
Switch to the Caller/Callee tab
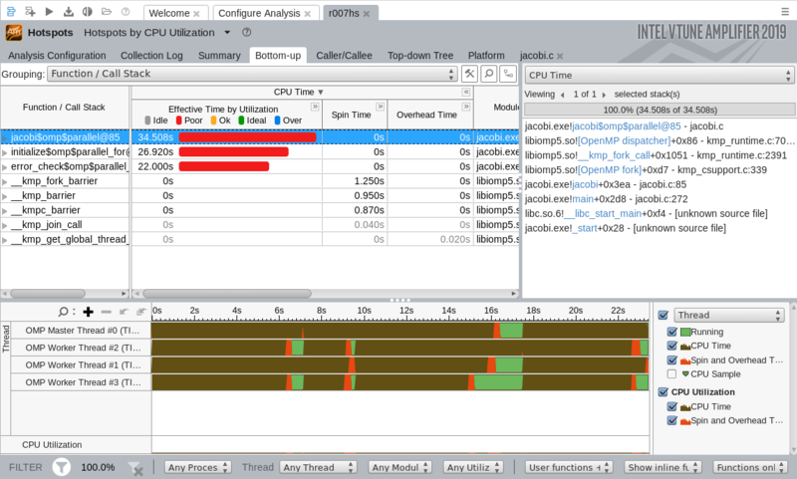point(344,55)
